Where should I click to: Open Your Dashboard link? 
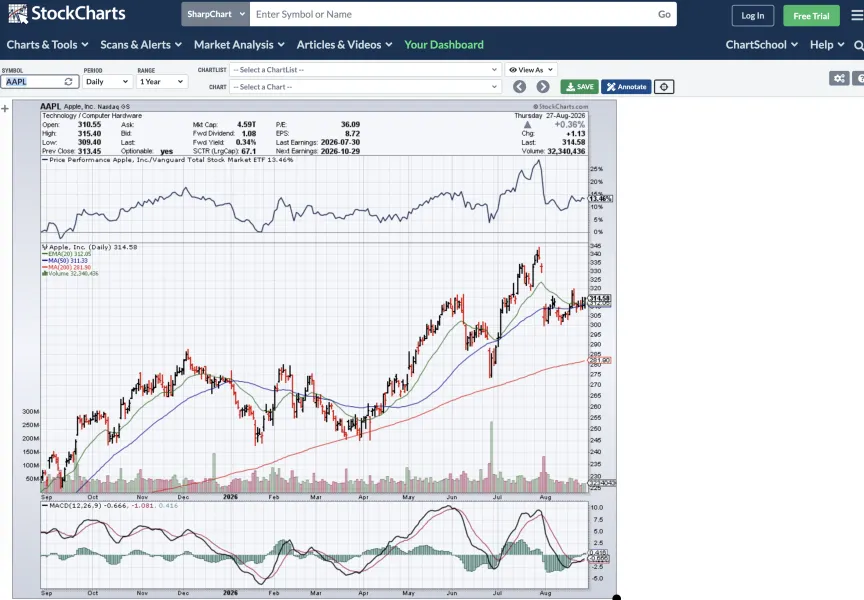pyautogui.click(x=444, y=45)
